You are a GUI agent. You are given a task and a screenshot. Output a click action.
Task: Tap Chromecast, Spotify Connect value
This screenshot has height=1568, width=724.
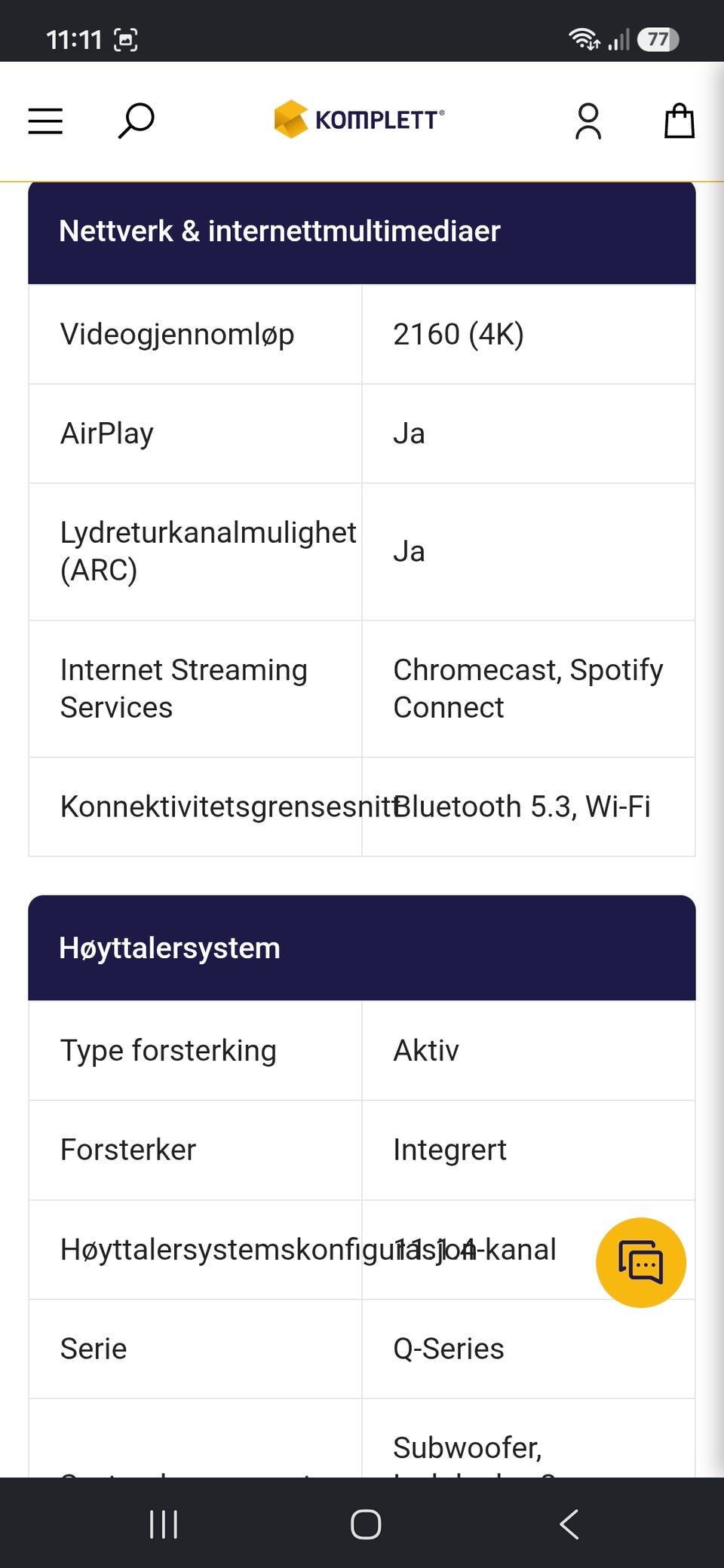[528, 689]
